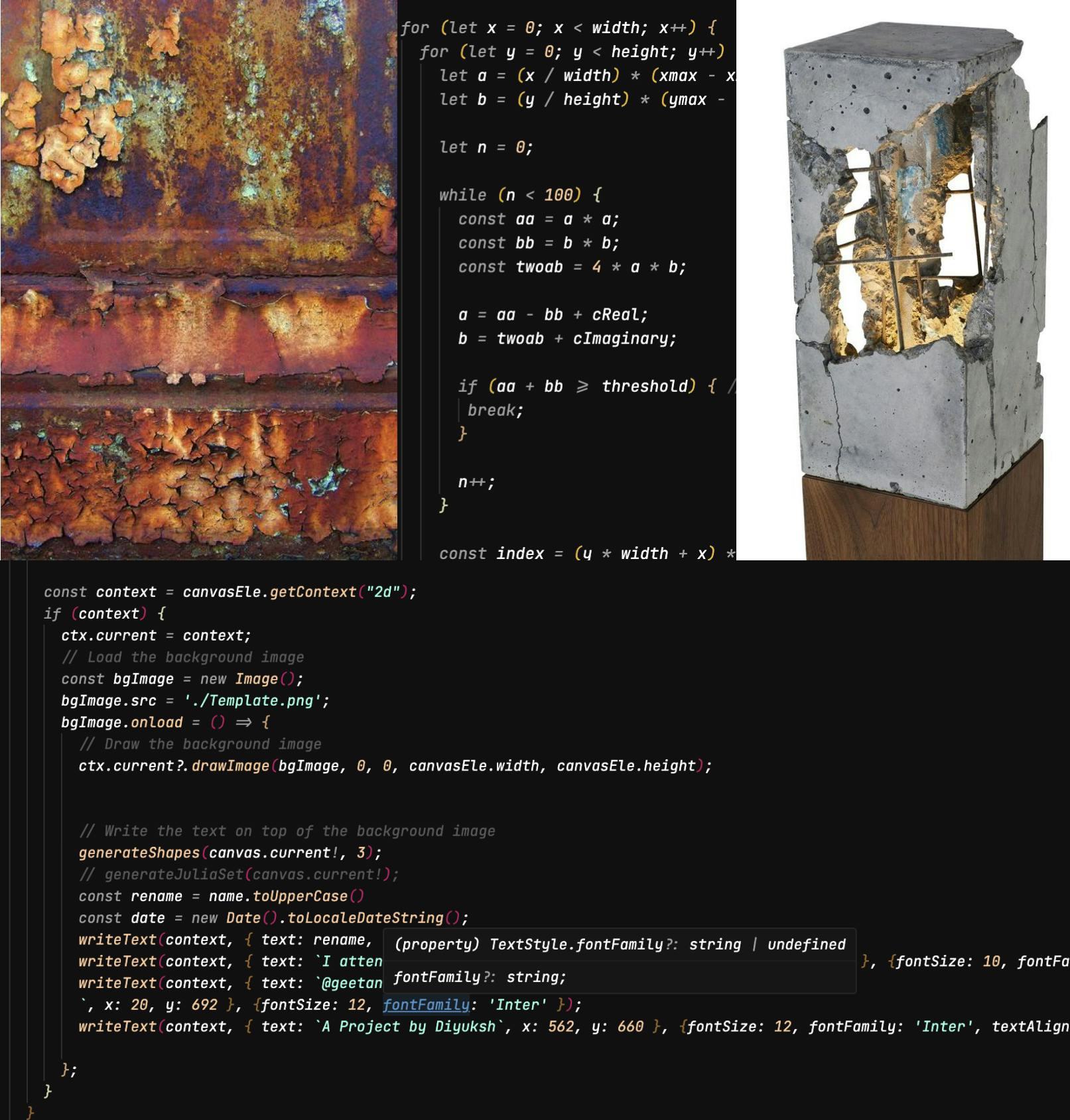Click the commented-out generateJuliaSet line

239,875
